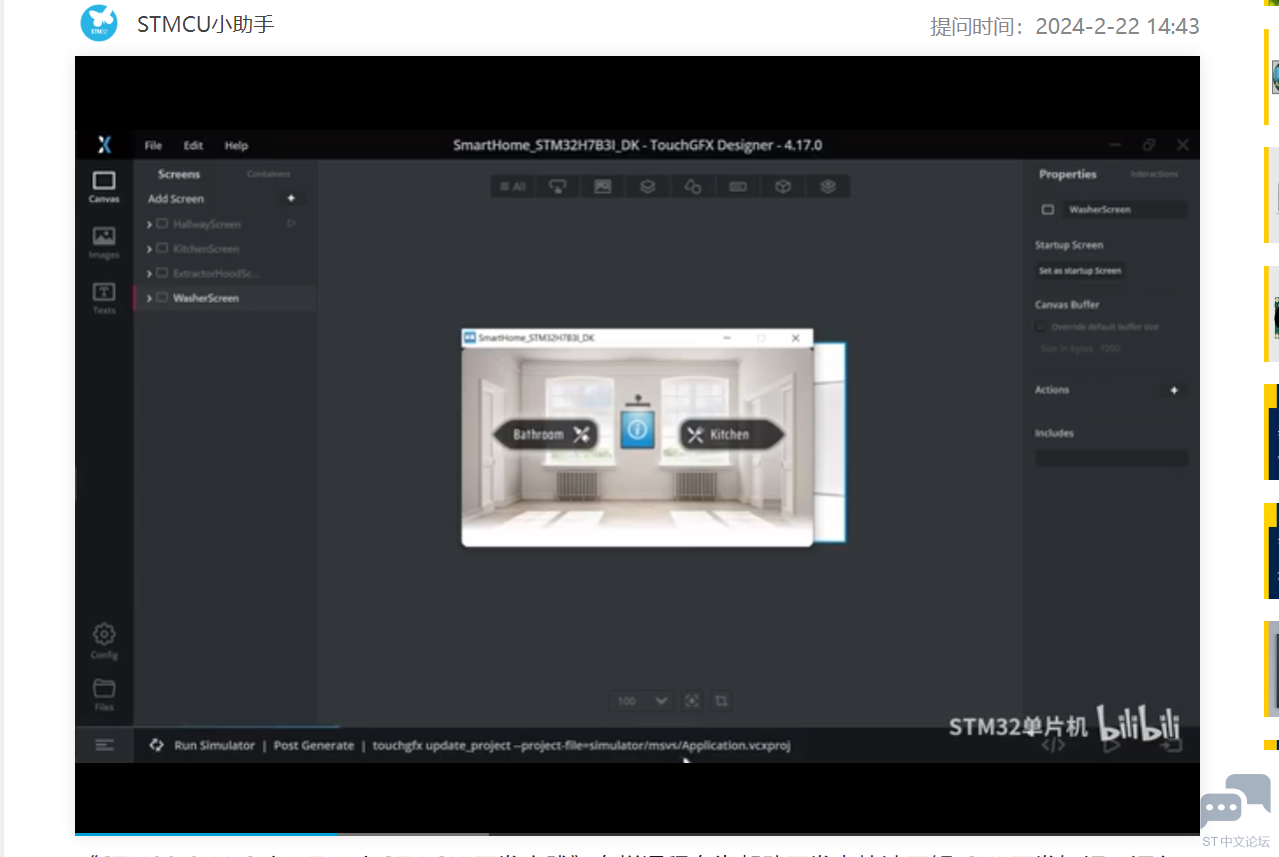Open the 3D box widget group
The image size is (1279, 857).
(x=783, y=186)
